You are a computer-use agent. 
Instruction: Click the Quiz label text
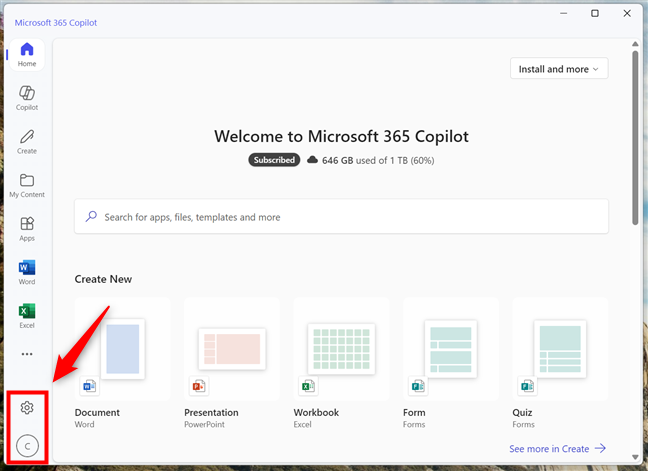coord(522,412)
